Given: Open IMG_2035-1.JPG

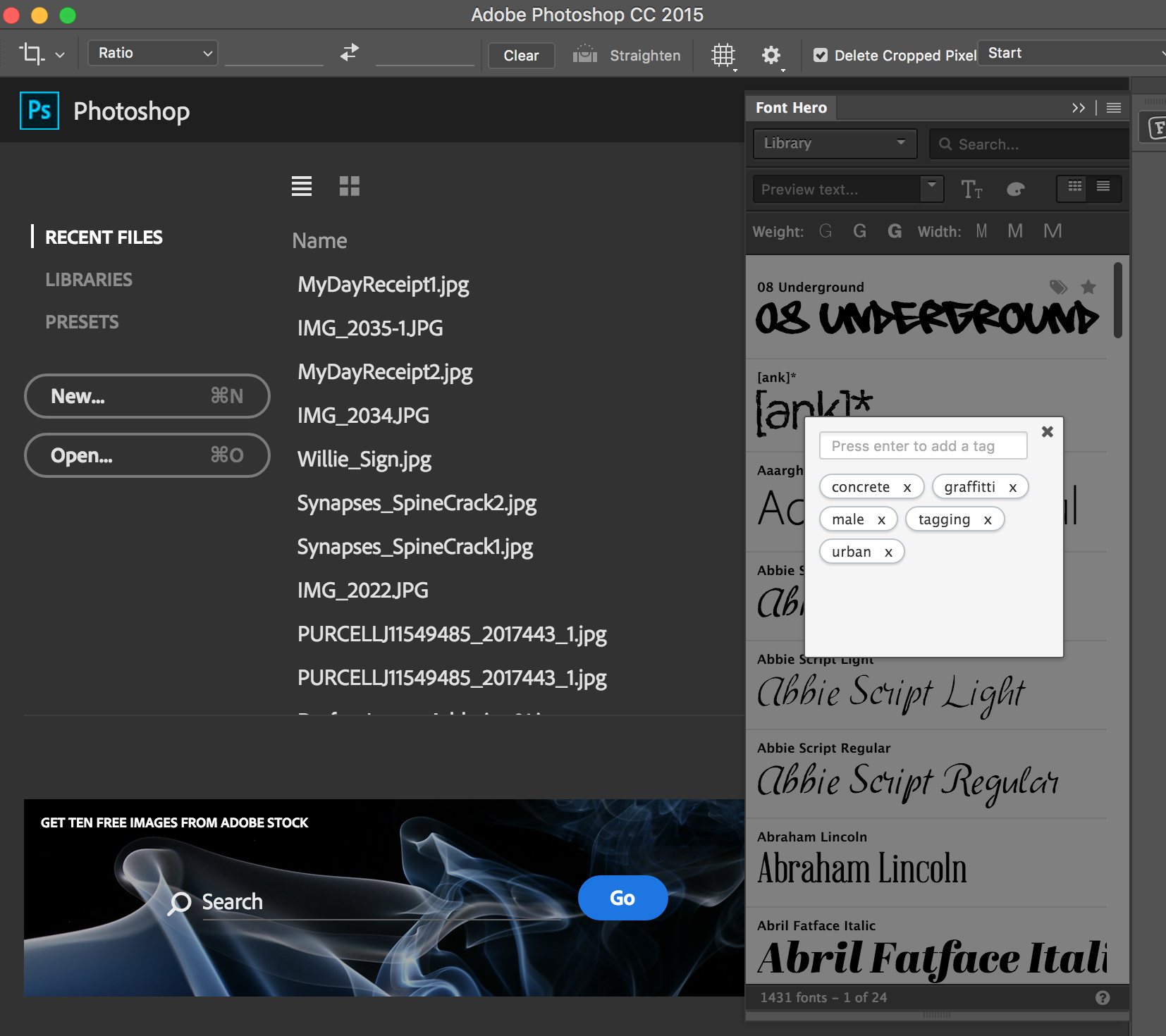Looking at the screenshot, I should (x=370, y=328).
